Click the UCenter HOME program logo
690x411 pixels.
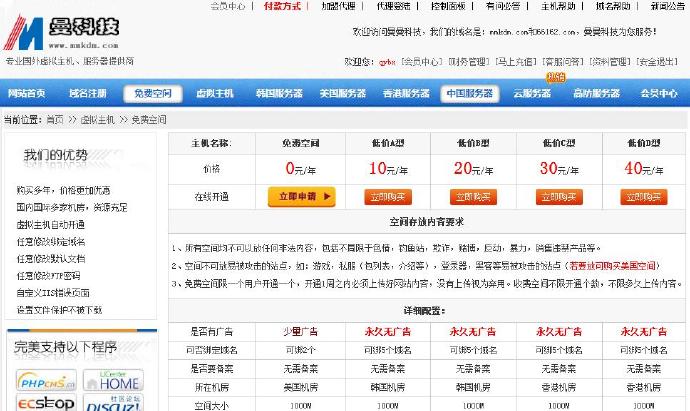[x=118, y=380]
